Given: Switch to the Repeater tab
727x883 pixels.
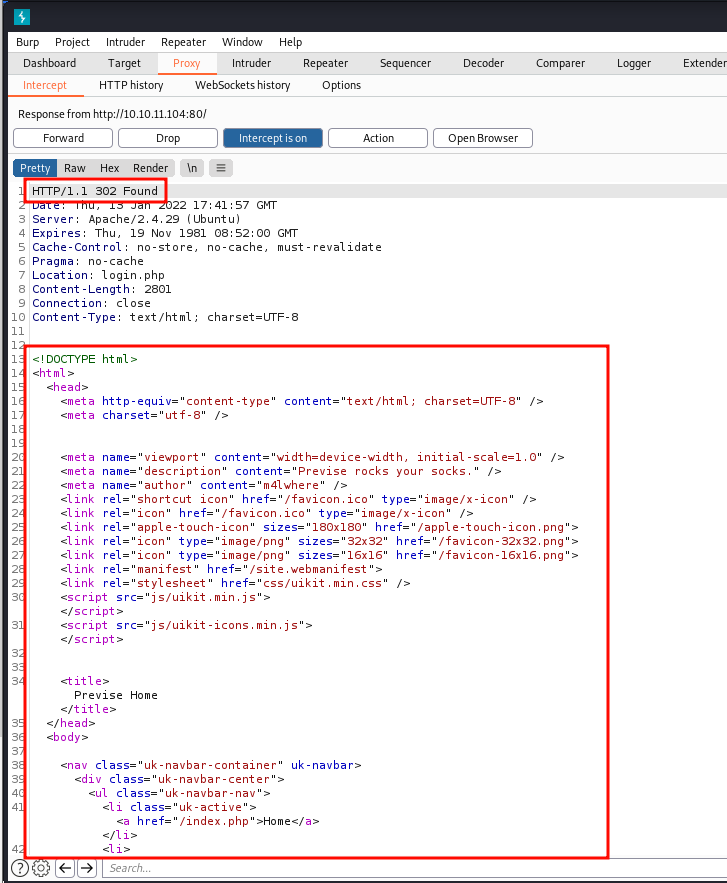Looking at the screenshot, I should 325,63.
